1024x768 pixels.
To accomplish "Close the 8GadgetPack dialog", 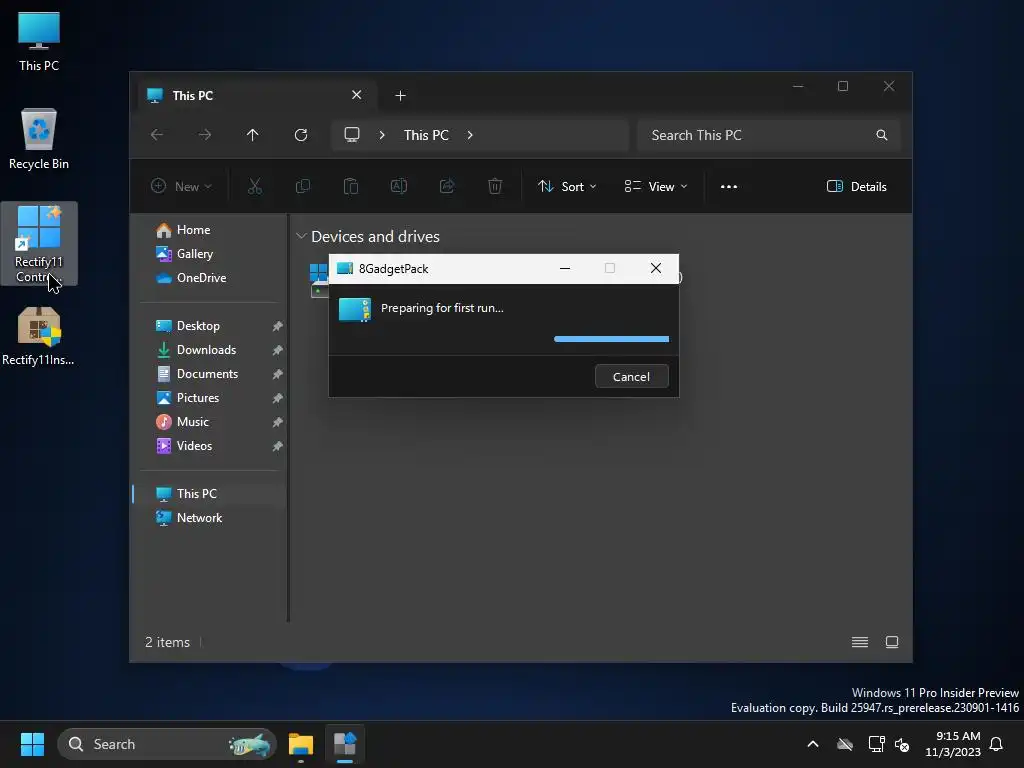I will pyautogui.click(x=656, y=268).
